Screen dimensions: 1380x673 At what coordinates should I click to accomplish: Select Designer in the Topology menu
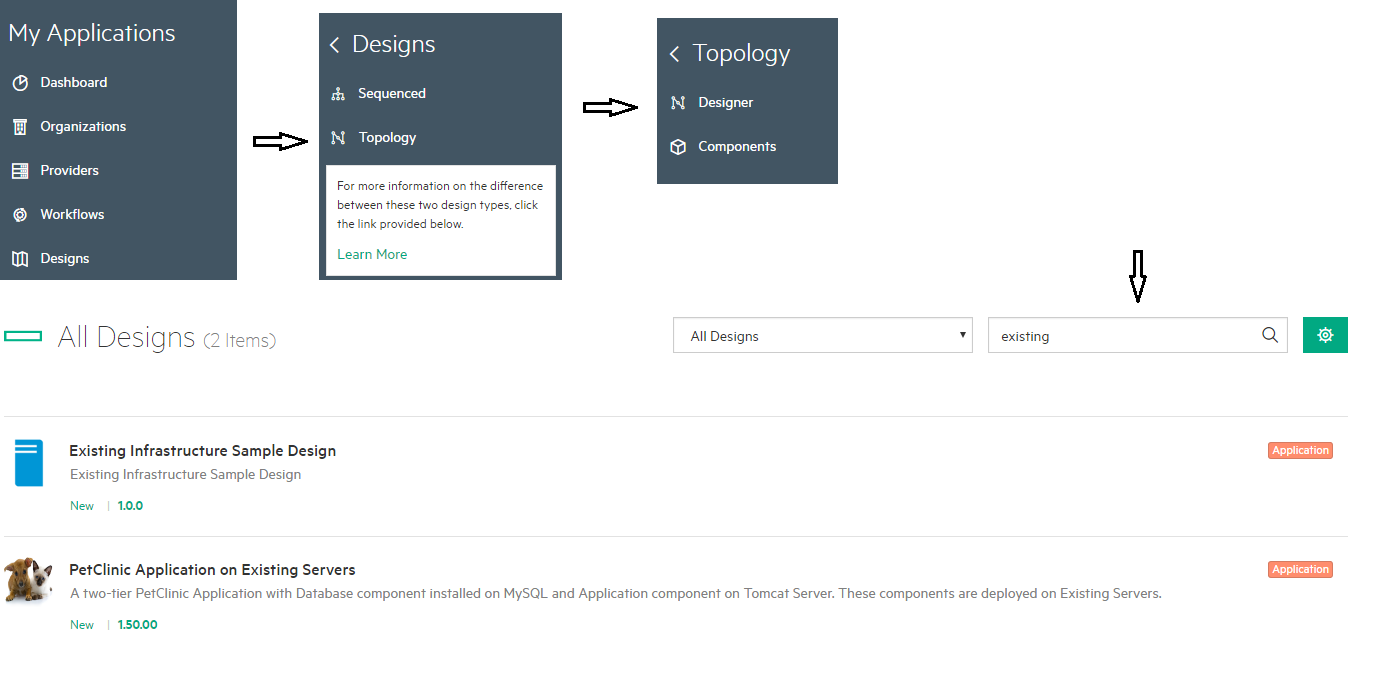[x=725, y=103]
